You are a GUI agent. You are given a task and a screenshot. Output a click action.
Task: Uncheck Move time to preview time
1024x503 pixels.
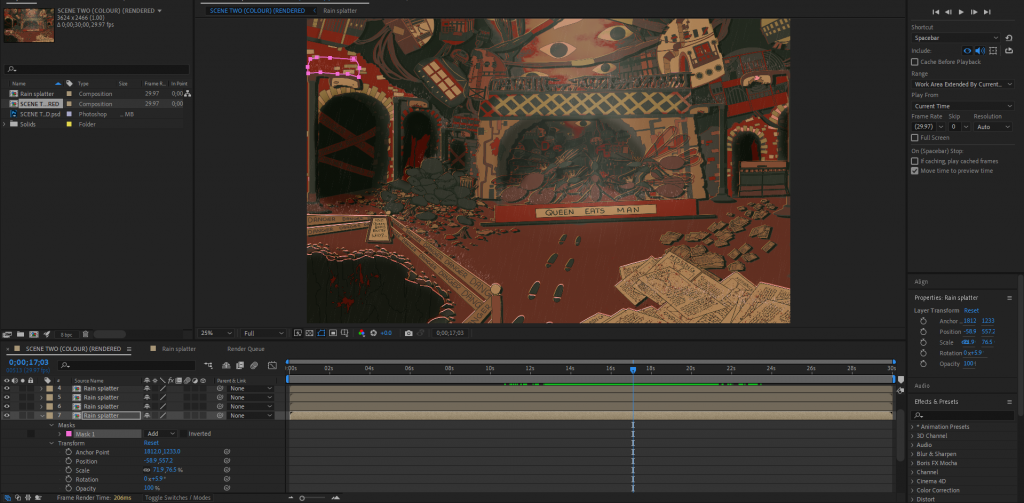914,170
